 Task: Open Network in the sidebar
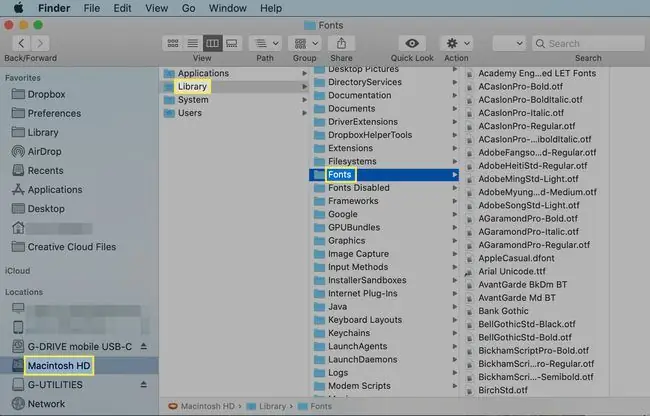(46, 404)
